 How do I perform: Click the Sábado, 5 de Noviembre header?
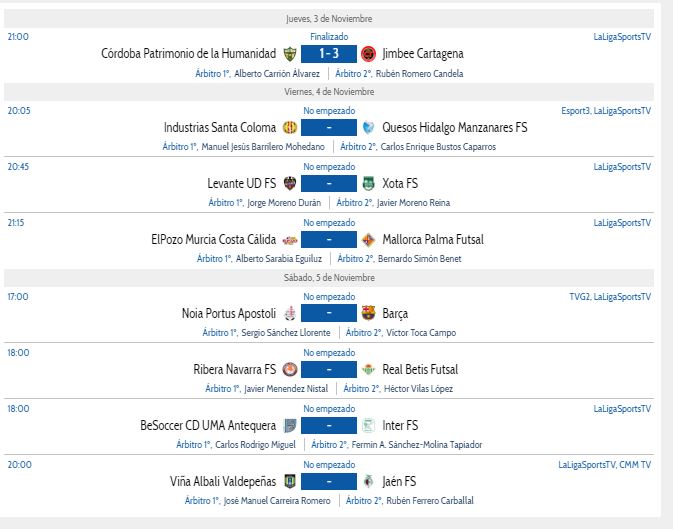[x=329, y=277]
